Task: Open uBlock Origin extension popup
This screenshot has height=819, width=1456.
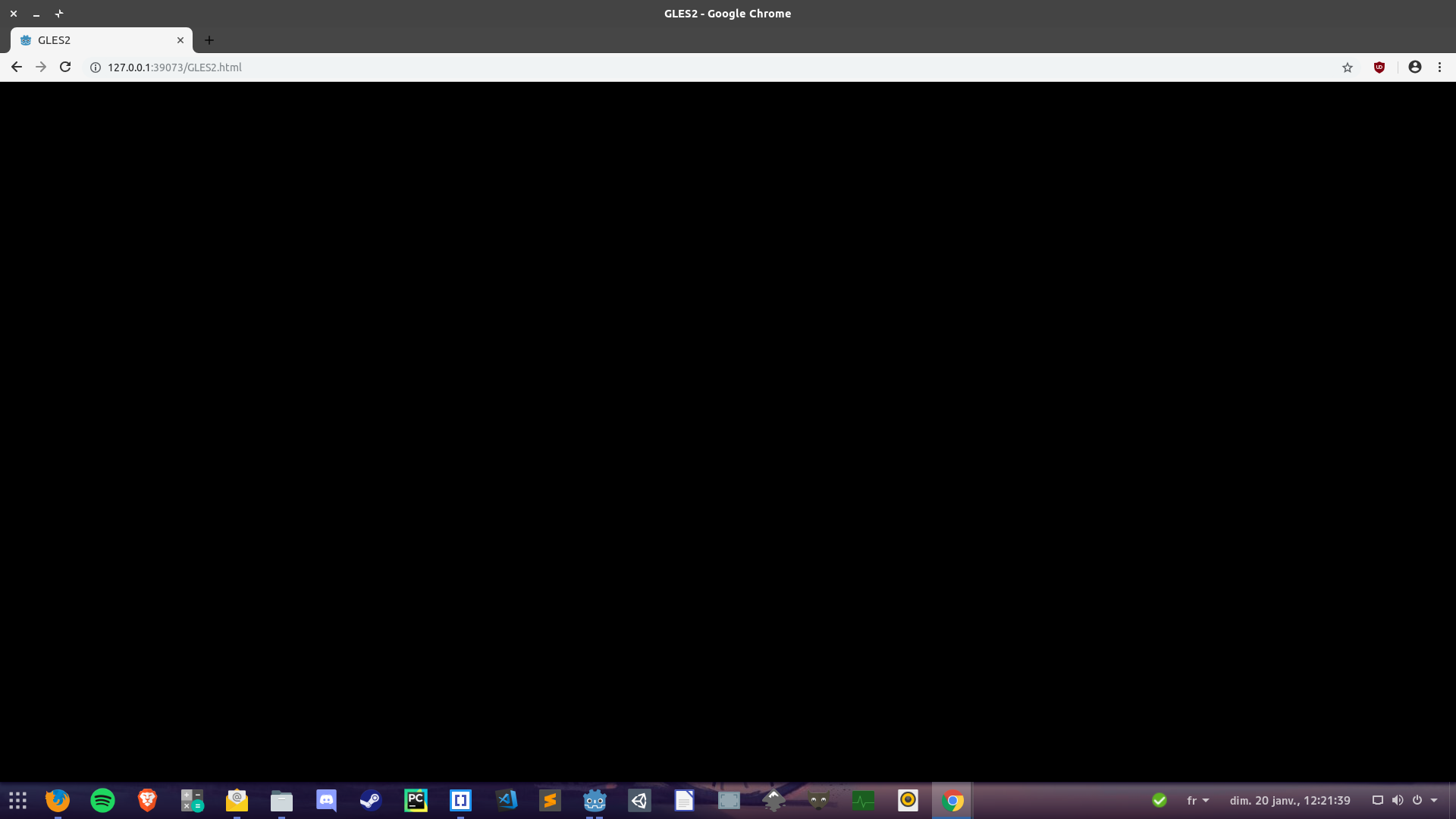Action: (1379, 67)
